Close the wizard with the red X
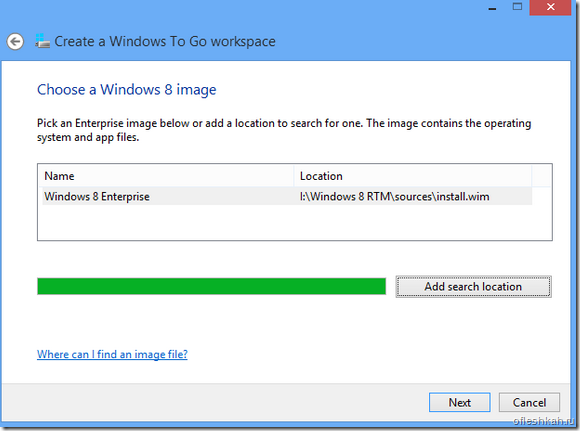Image resolution: width=580 pixels, height=431 pixels. [x=550, y=7]
